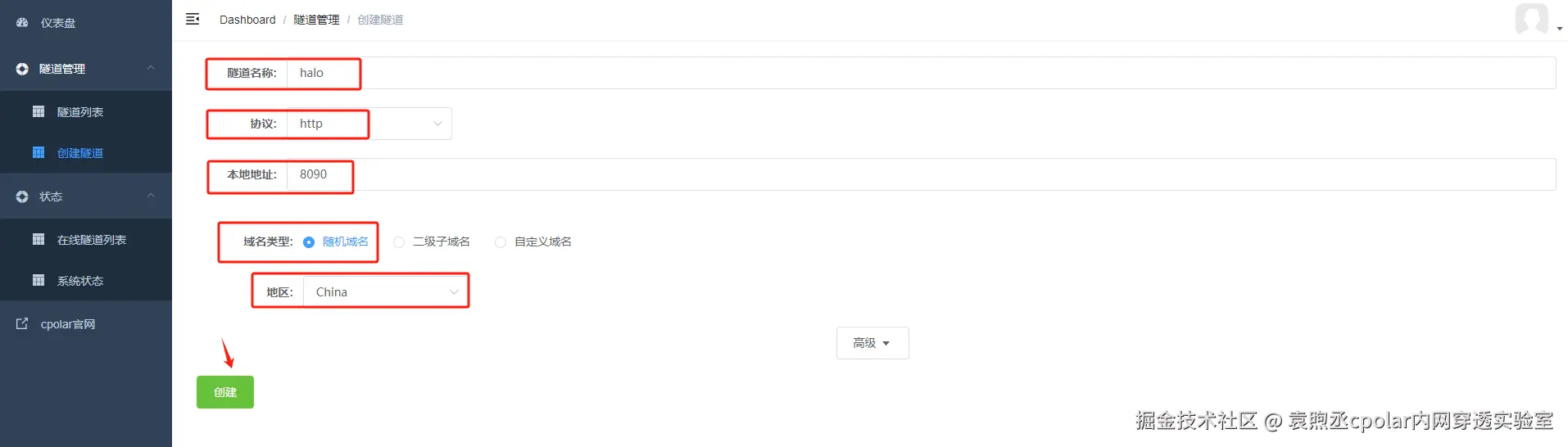Click the 本地地址 input field with 8090

pyautogui.click(x=901, y=174)
